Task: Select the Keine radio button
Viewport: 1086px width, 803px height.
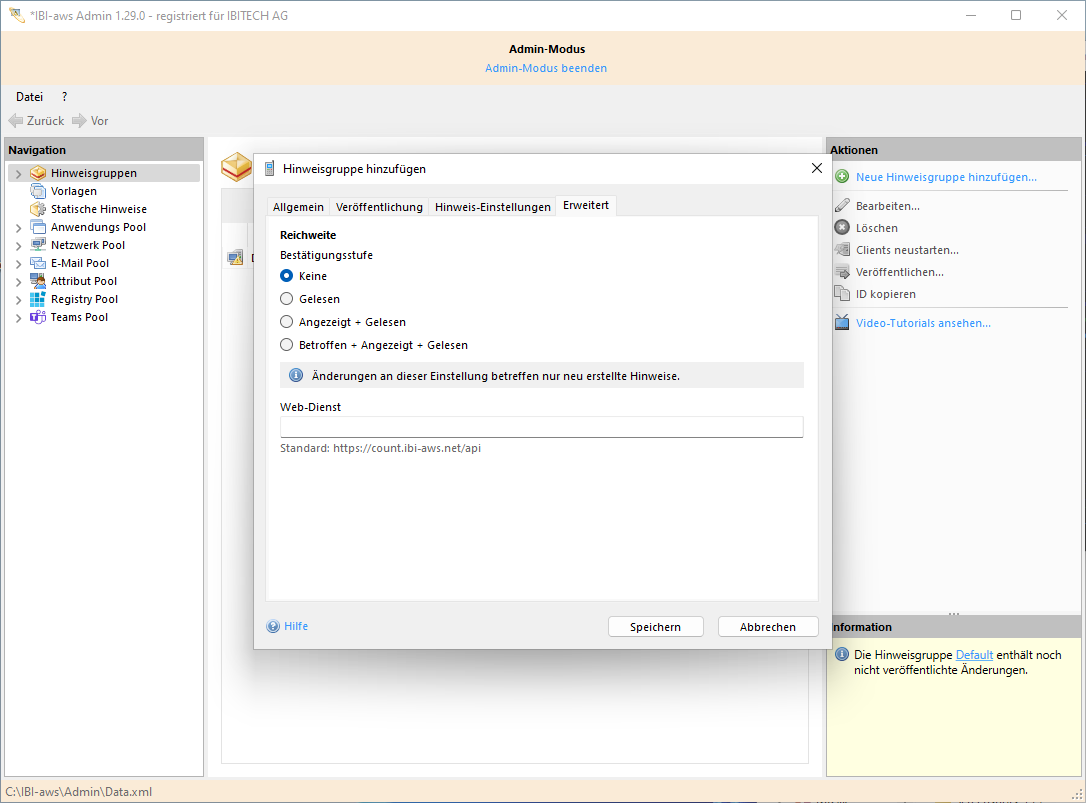Action: [x=287, y=276]
